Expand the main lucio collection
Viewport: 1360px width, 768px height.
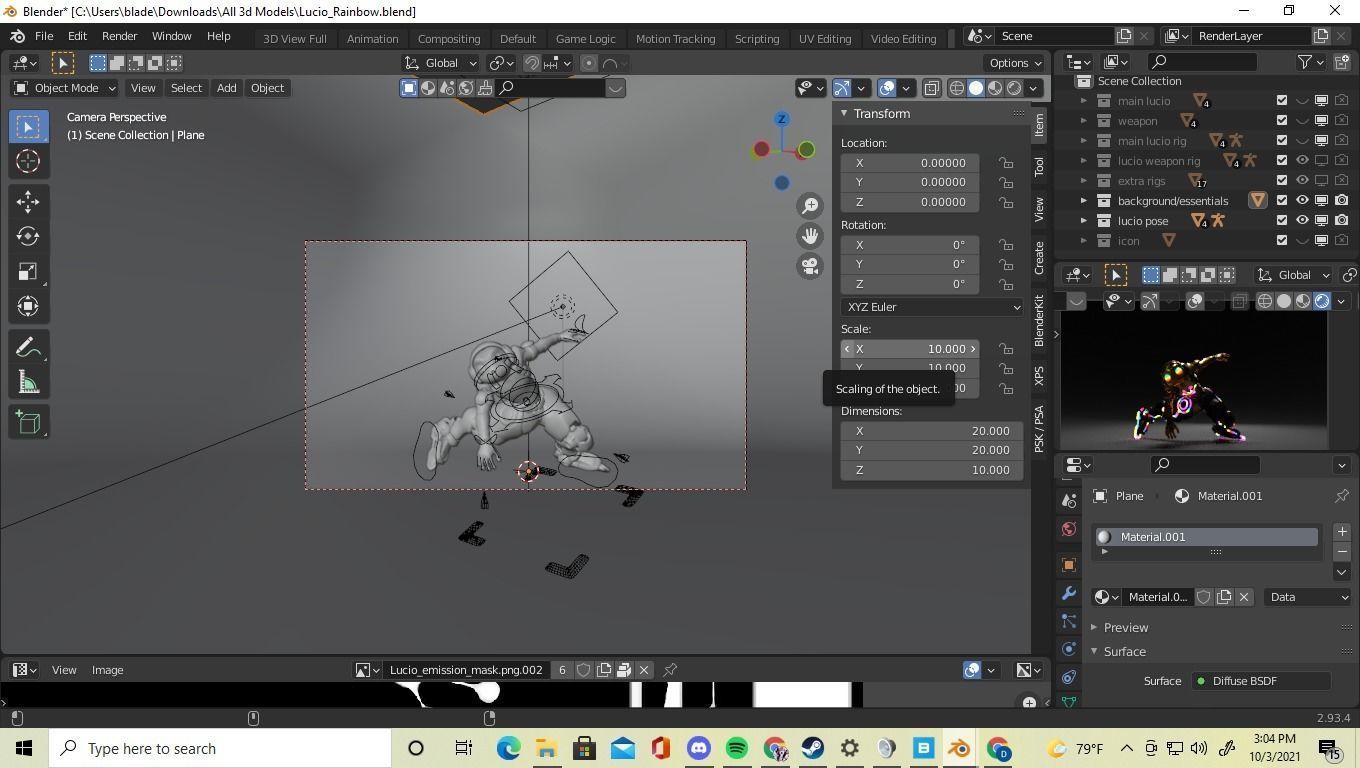pos(1083,101)
